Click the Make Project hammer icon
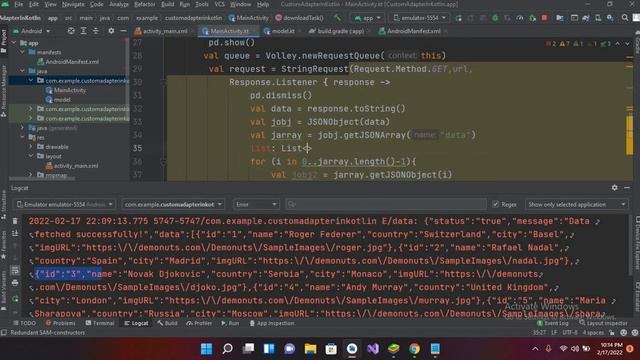The image size is (640, 360). tap(337, 18)
